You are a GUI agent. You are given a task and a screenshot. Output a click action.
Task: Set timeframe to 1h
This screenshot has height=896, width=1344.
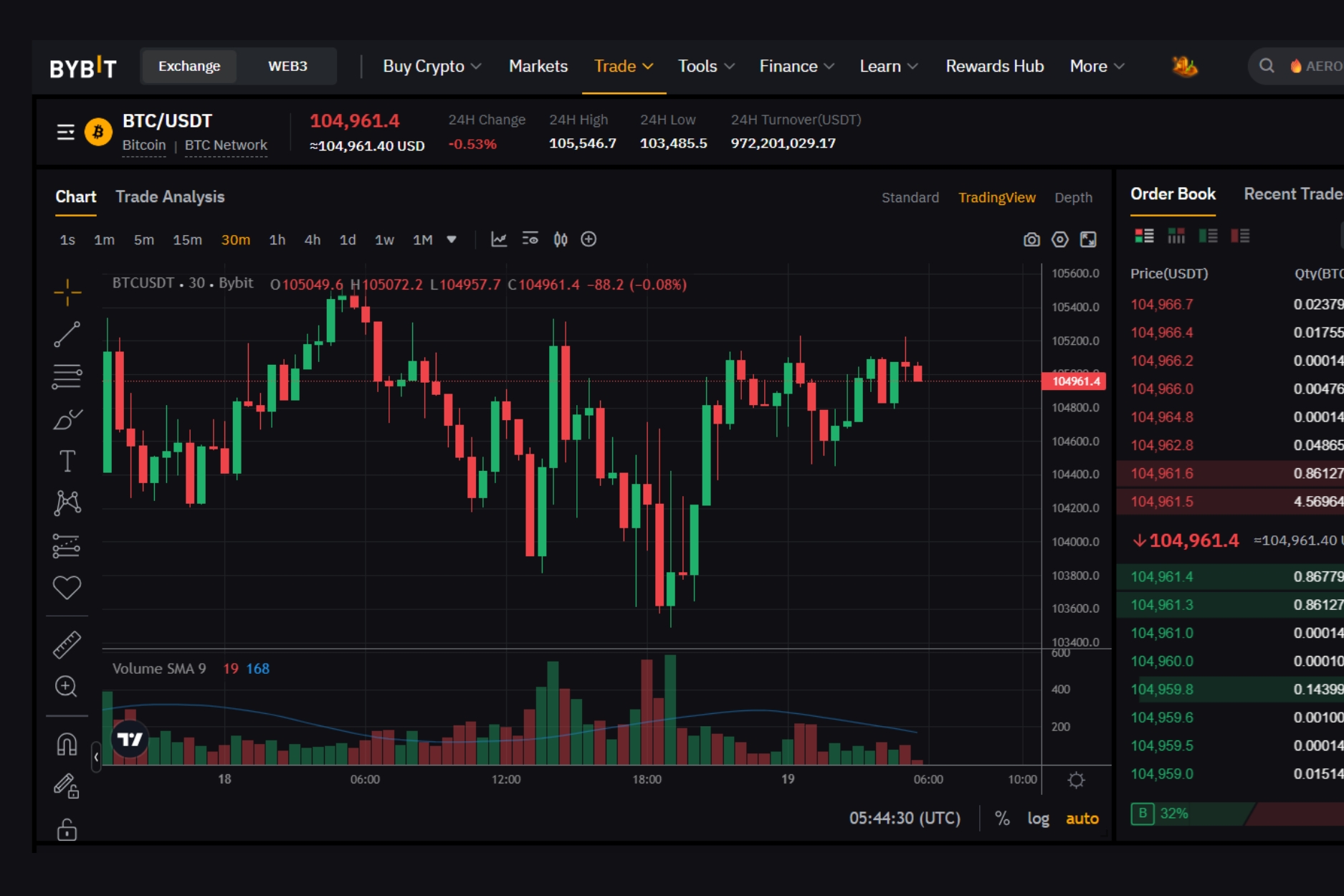tap(277, 239)
